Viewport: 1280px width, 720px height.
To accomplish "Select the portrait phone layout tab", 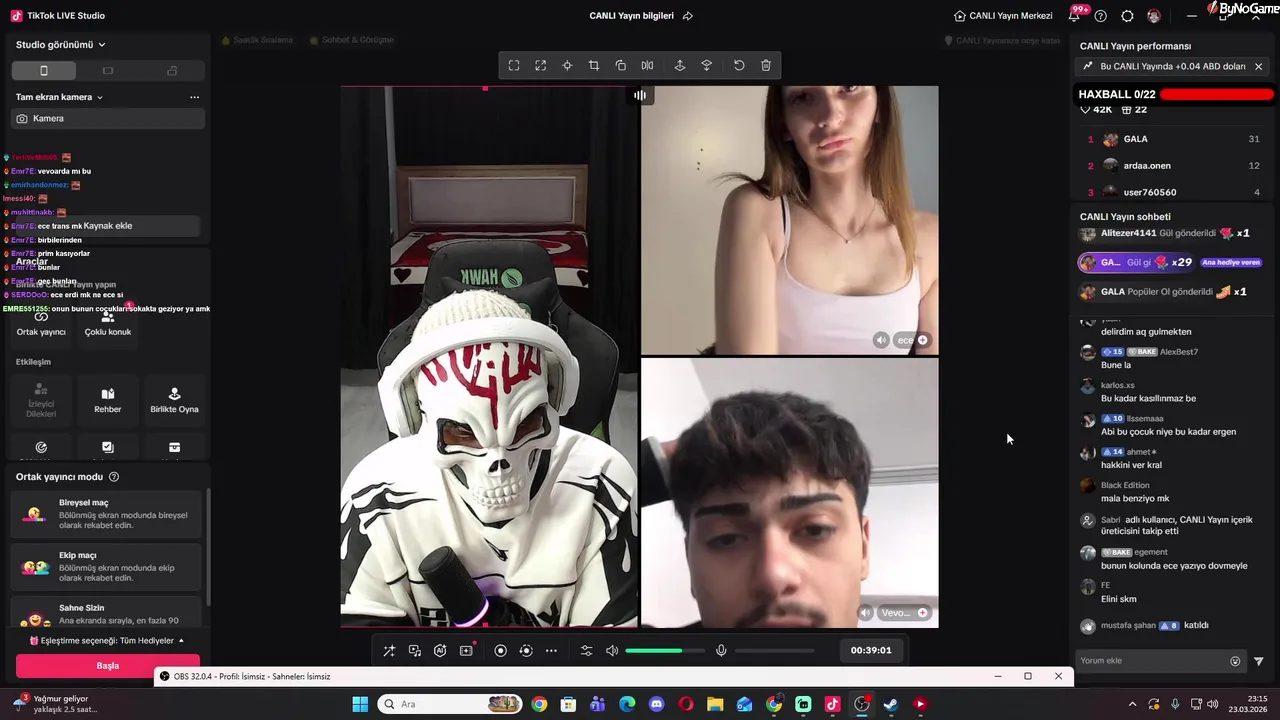I will 44,71.
